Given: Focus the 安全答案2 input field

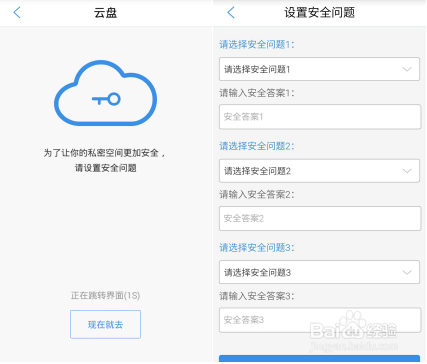Looking at the screenshot, I should tap(320, 218).
